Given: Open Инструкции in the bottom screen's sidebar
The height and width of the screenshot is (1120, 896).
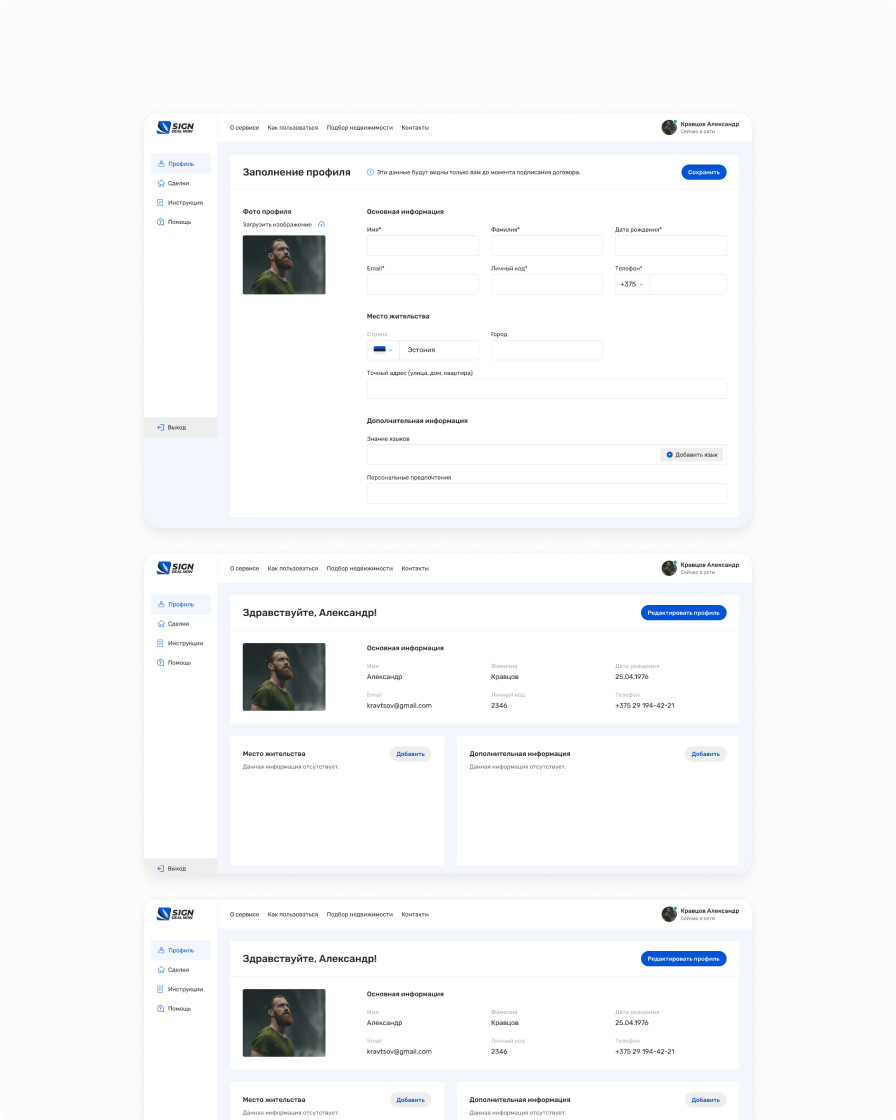Looking at the screenshot, I should coord(180,989).
